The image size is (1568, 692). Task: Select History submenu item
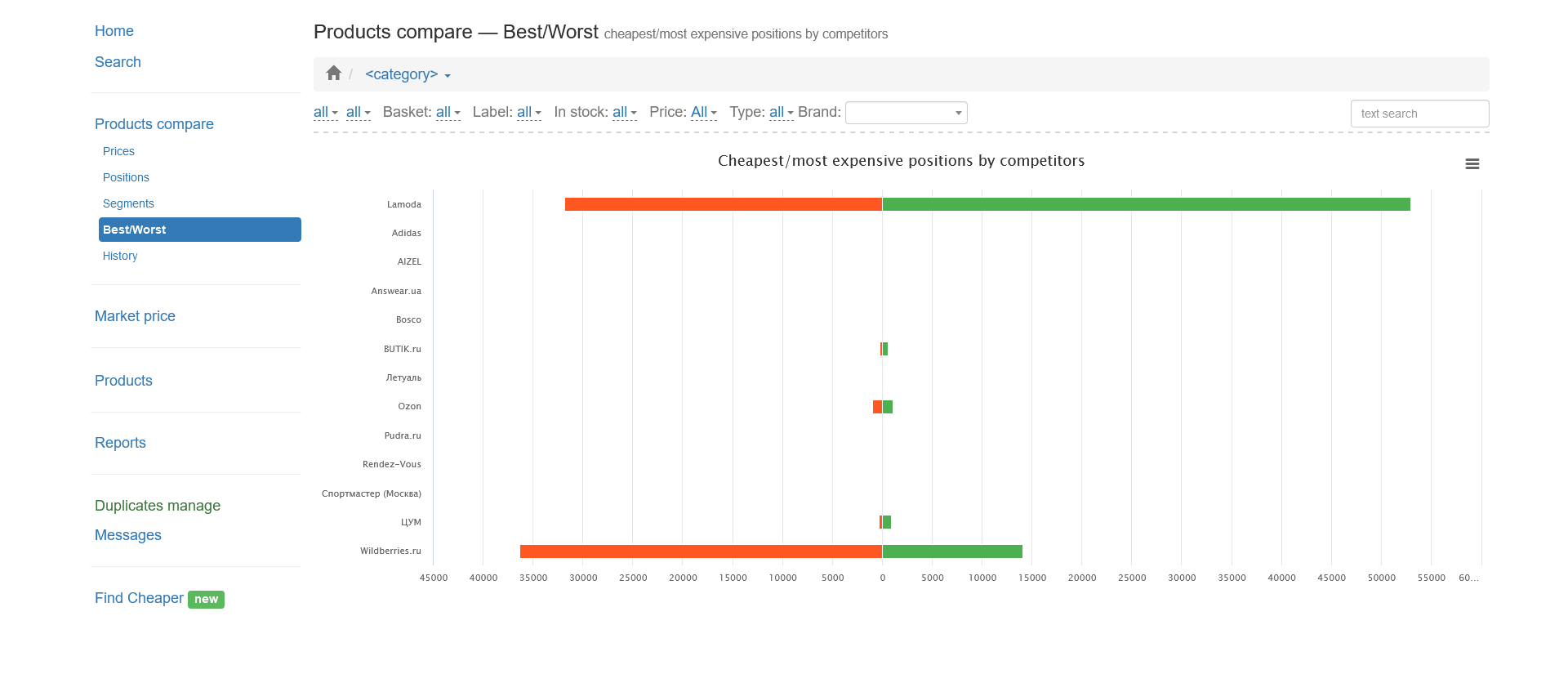click(x=120, y=256)
